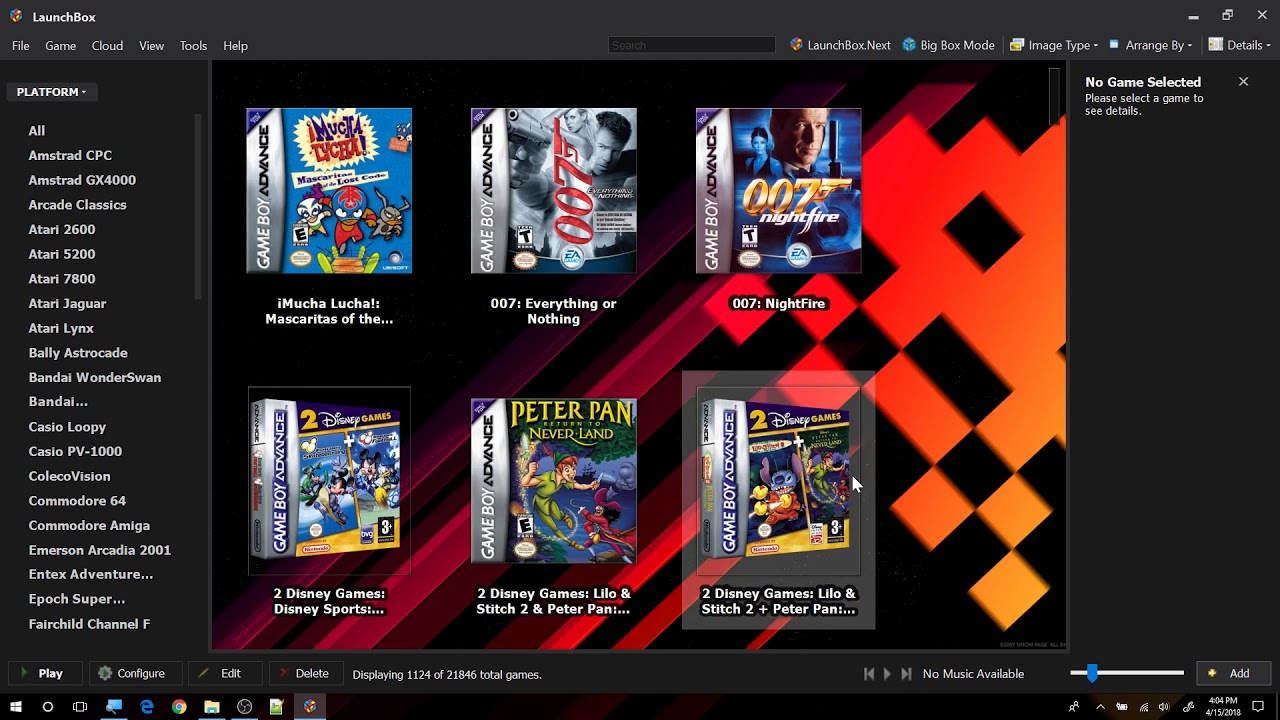Open Microsoft Edge from taskbar
This screenshot has height=720, width=1280.
(147, 706)
